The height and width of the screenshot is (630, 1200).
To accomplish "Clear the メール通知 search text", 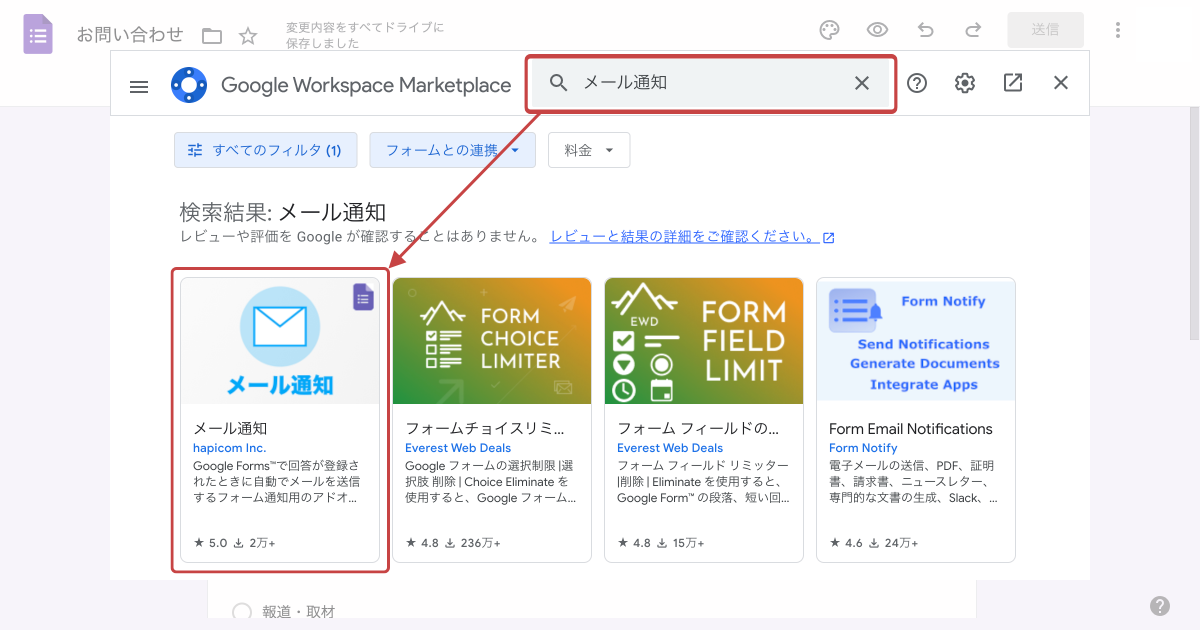I will coord(862,83).
